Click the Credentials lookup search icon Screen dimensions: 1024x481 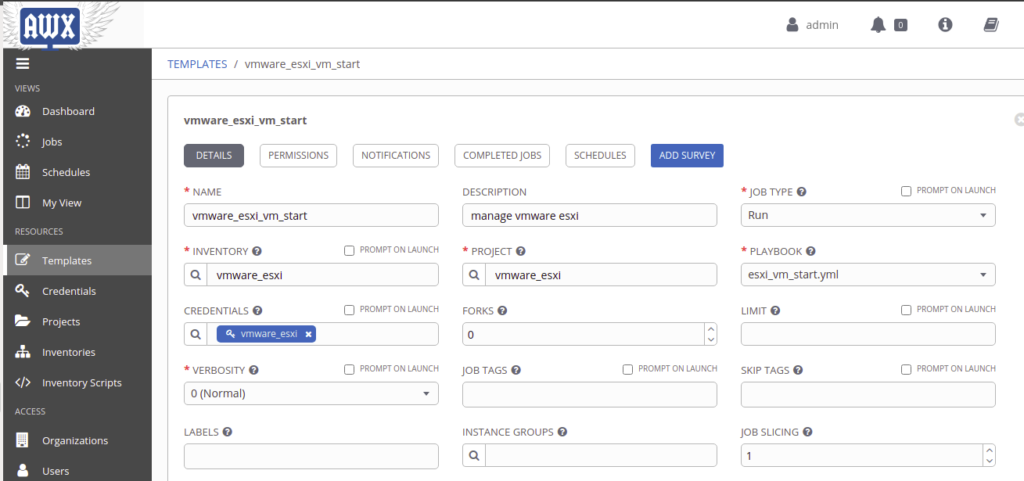point(196,334)
